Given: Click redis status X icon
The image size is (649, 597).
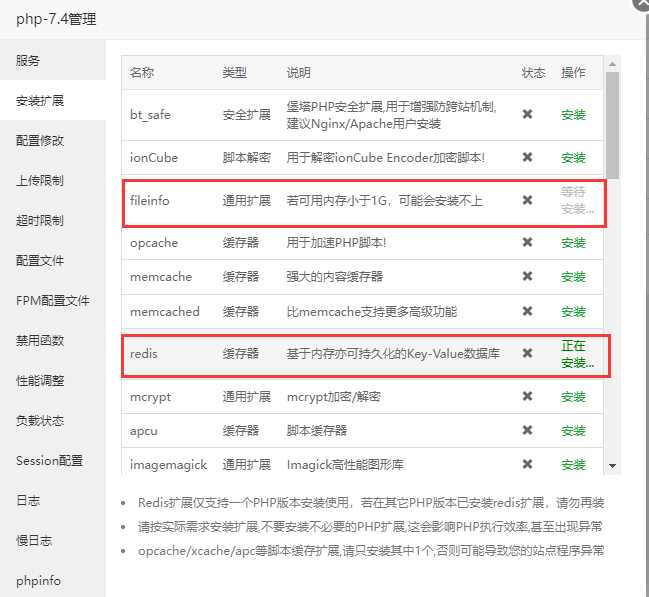Looking at the screenshot, I should tap(527, 353).
